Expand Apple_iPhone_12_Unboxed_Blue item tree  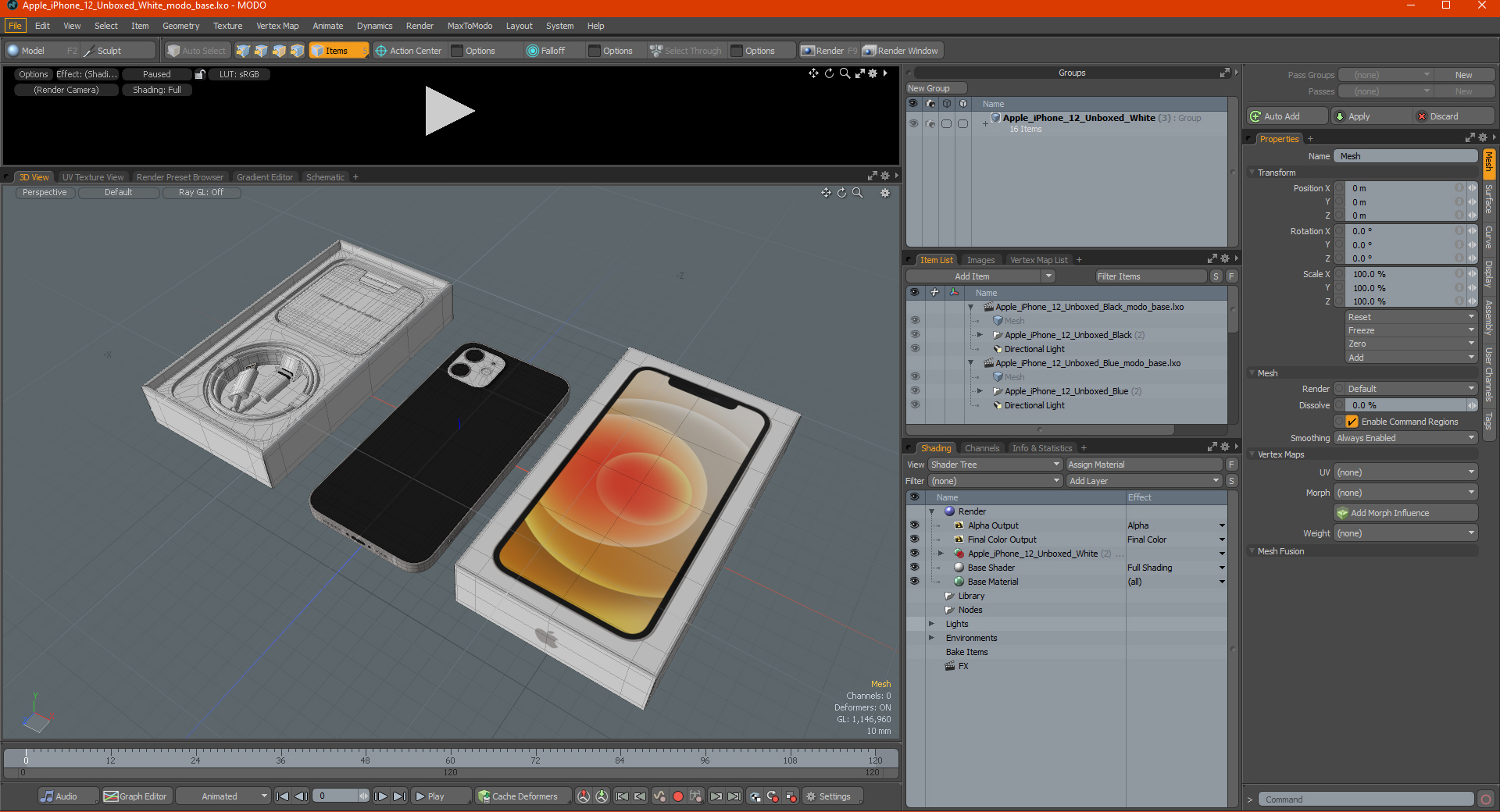pos(980,391)
